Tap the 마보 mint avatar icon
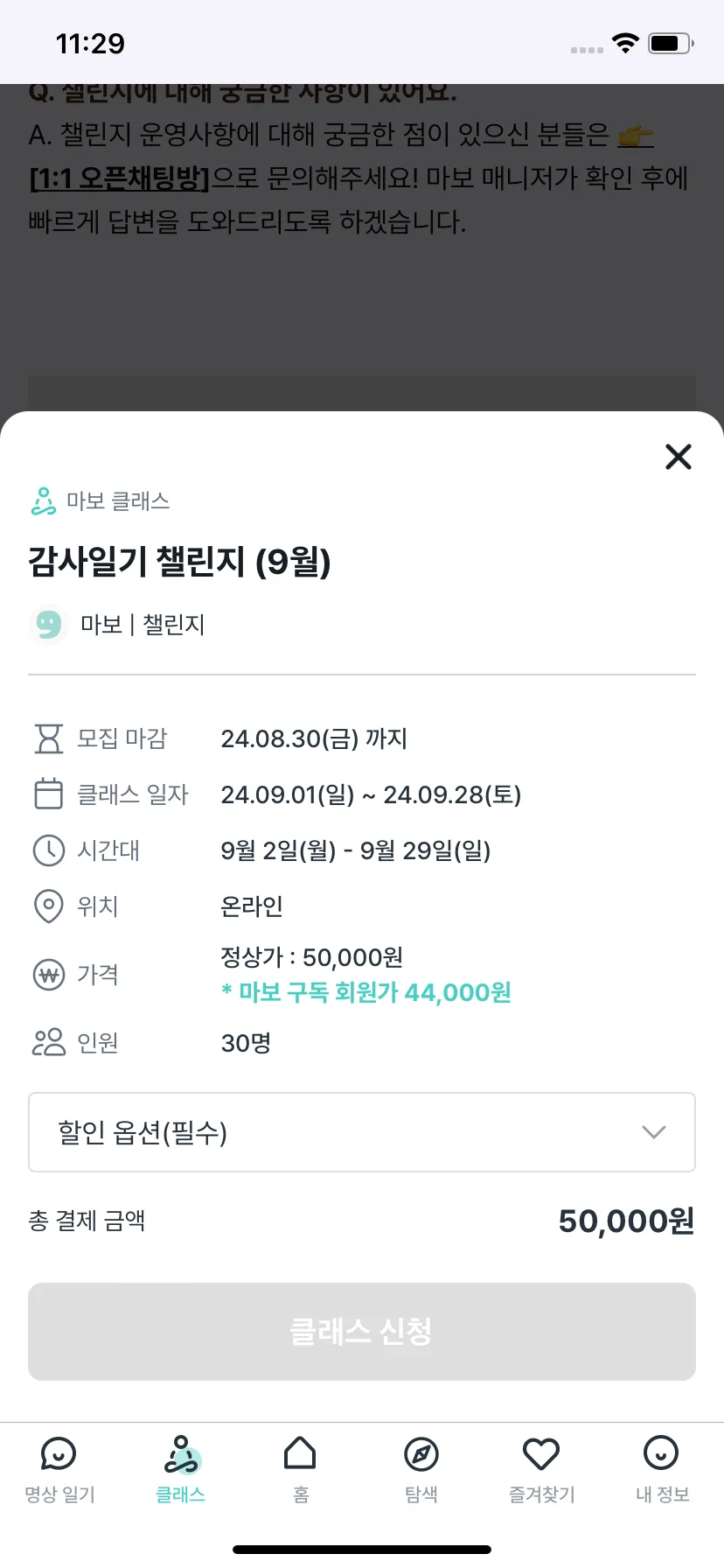724x1568 pixels. click(x=49, y=625)
